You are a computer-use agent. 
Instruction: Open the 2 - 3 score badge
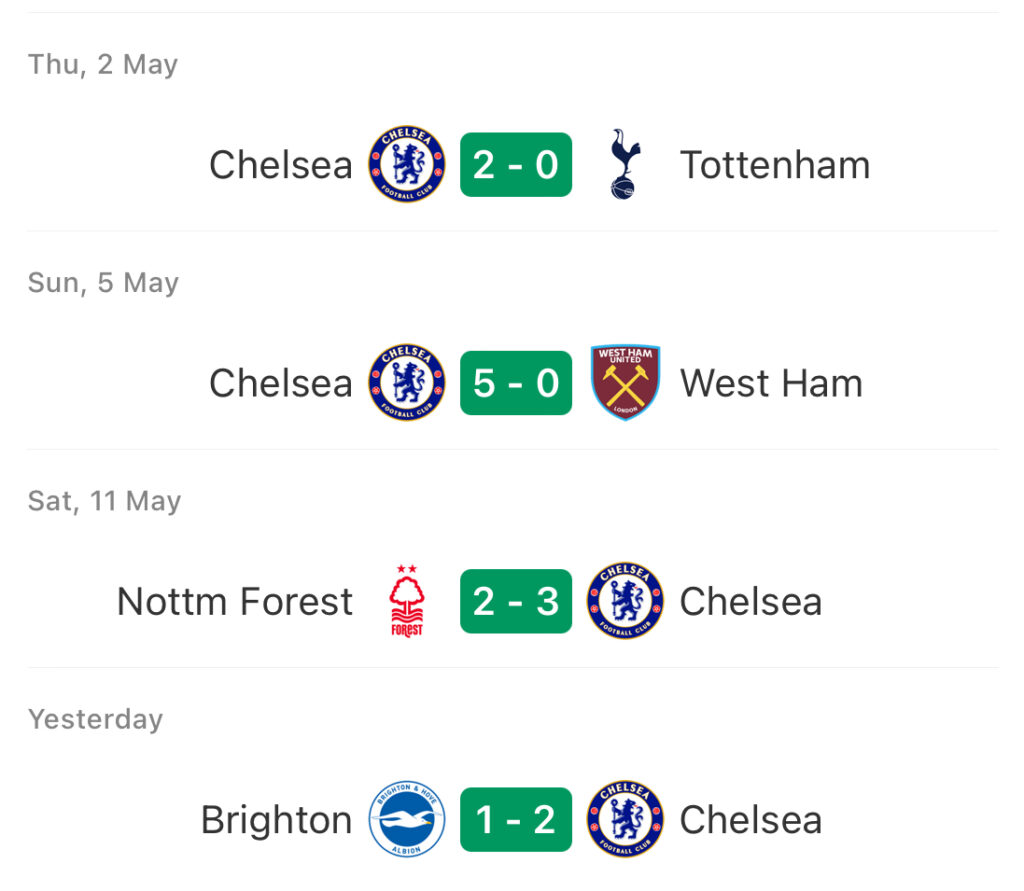516,601
